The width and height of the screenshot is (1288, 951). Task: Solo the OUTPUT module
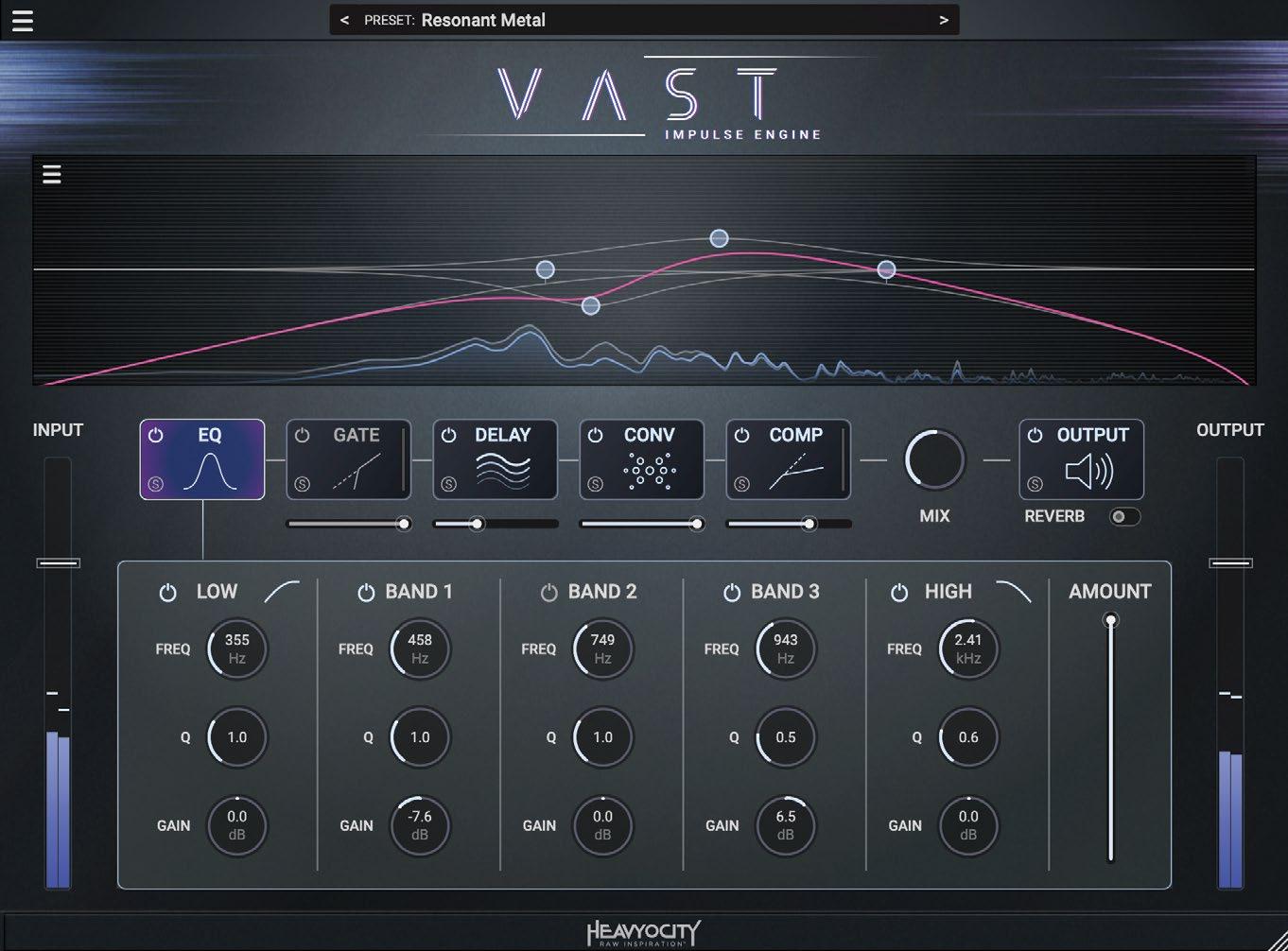click(1036, 484)
